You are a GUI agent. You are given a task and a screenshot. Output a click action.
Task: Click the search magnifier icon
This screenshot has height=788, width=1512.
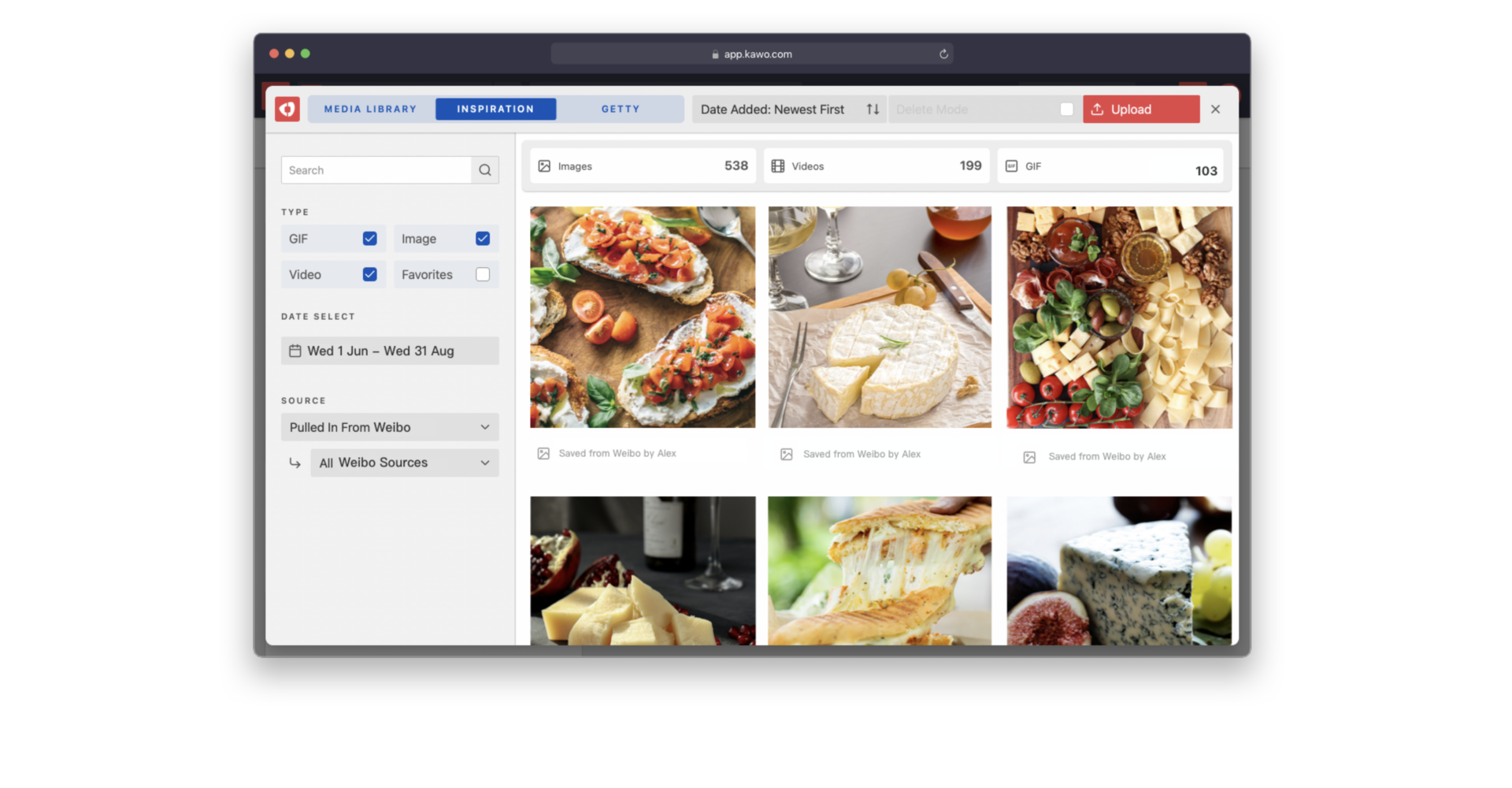click(484, 169)
